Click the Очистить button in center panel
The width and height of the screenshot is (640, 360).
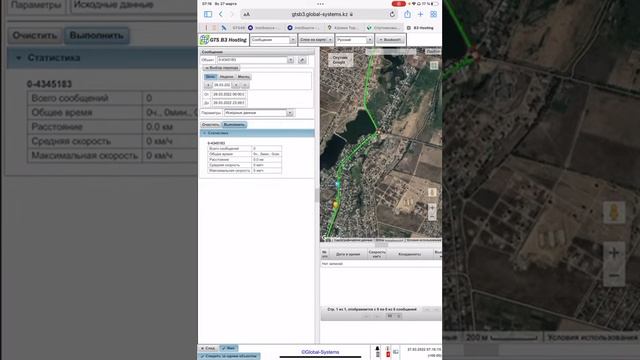tap(211, 124)
